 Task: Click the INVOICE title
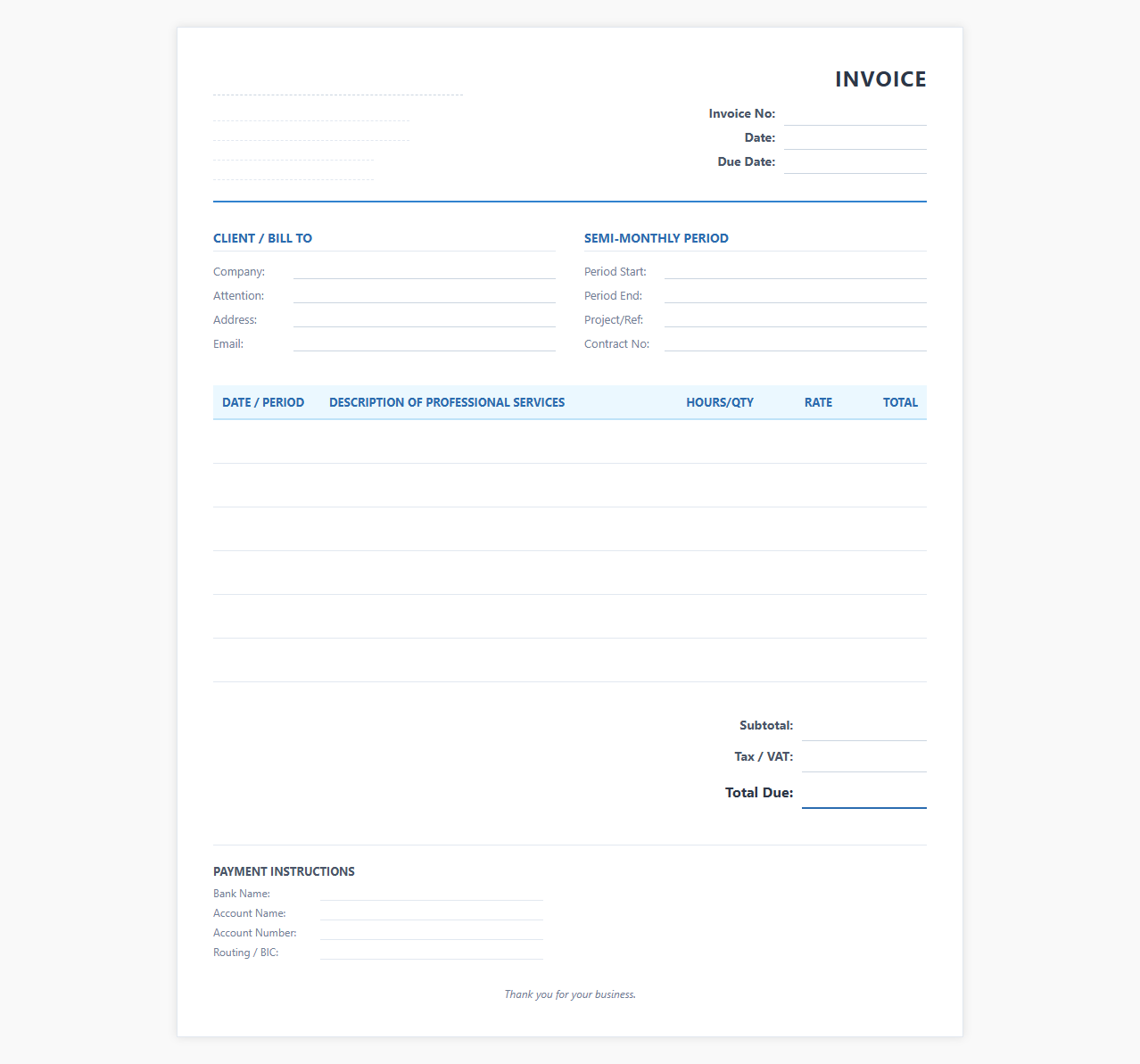(880, 79)
